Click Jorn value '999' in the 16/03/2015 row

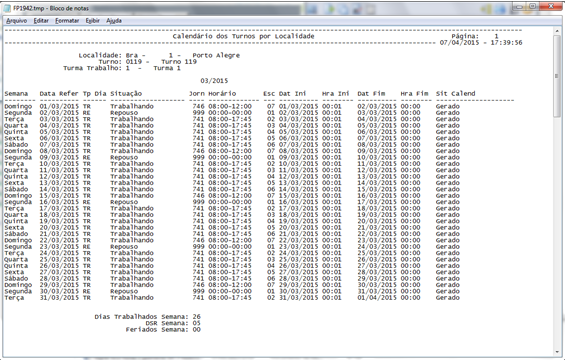[x=199, y=202]
